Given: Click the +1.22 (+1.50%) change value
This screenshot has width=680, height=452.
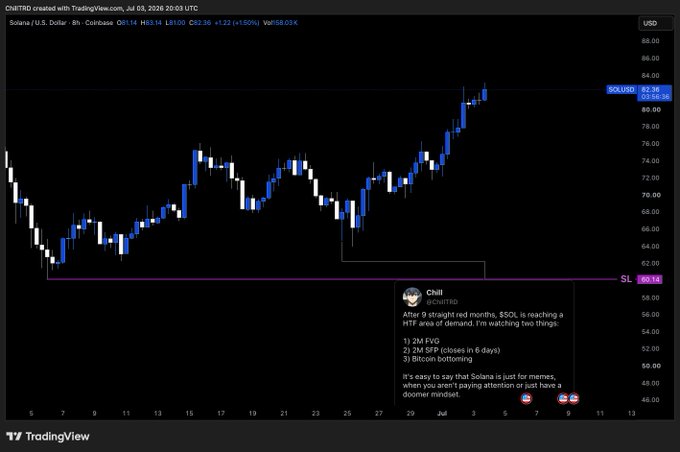Looking at the screenshot, I should tap(237, 23).
